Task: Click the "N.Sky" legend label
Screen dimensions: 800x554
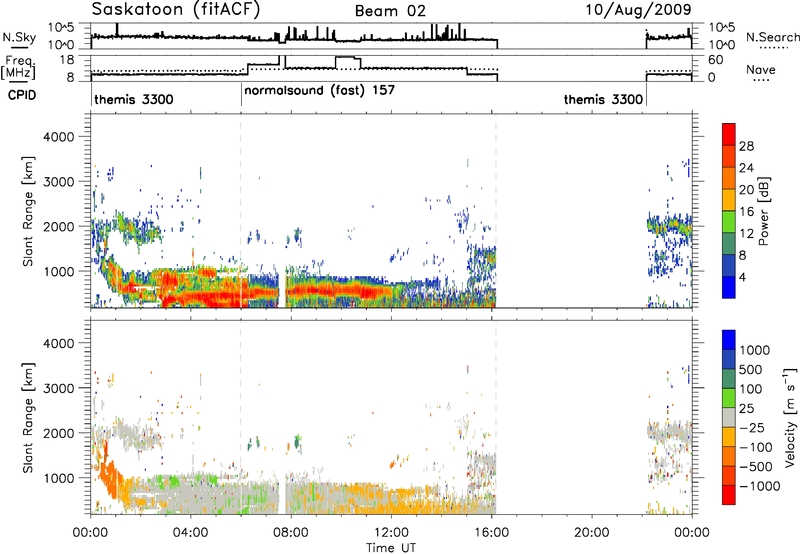Action: (19, 37)
